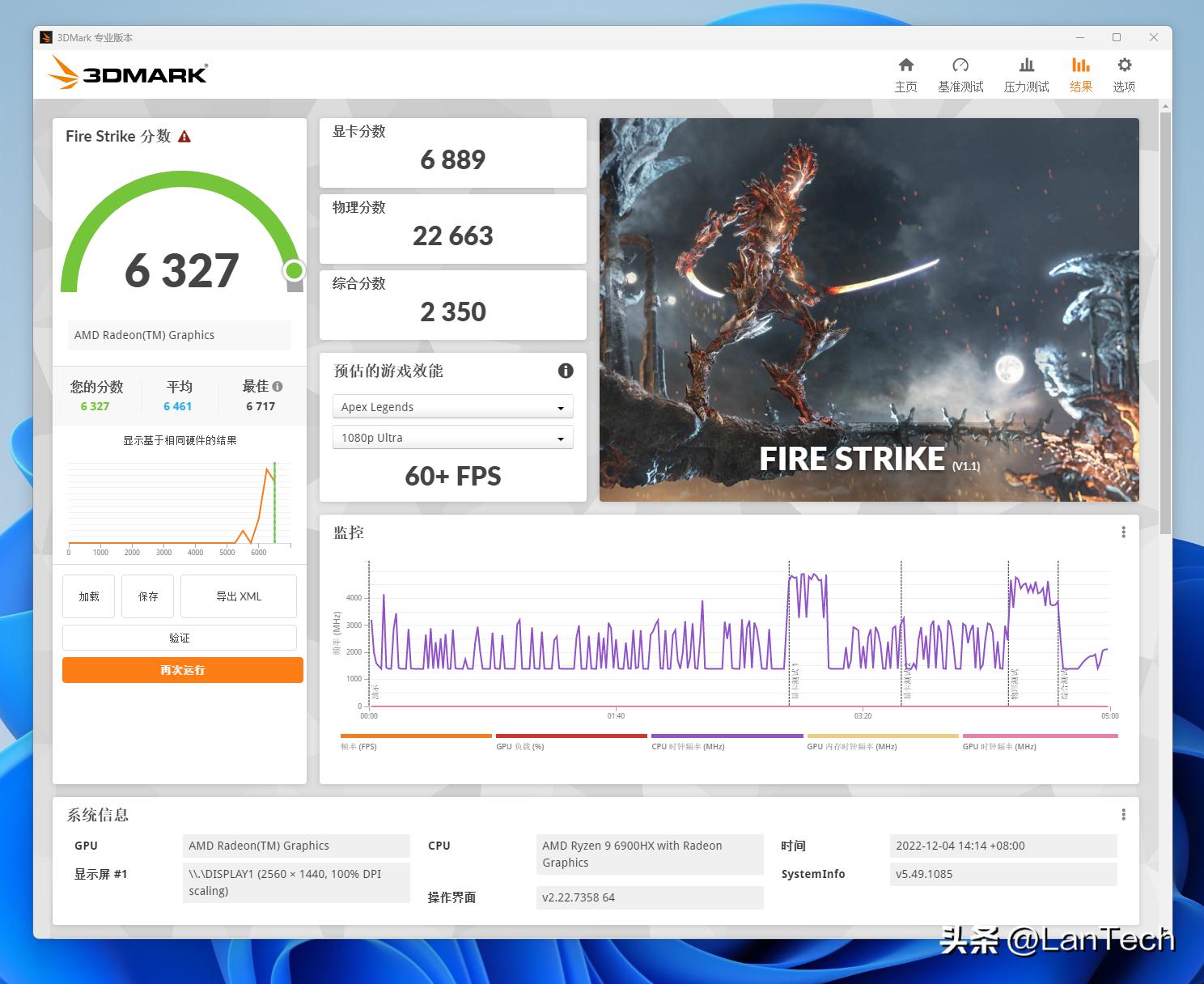Expand the Apex Legends game dropdown

pos(453,407)
